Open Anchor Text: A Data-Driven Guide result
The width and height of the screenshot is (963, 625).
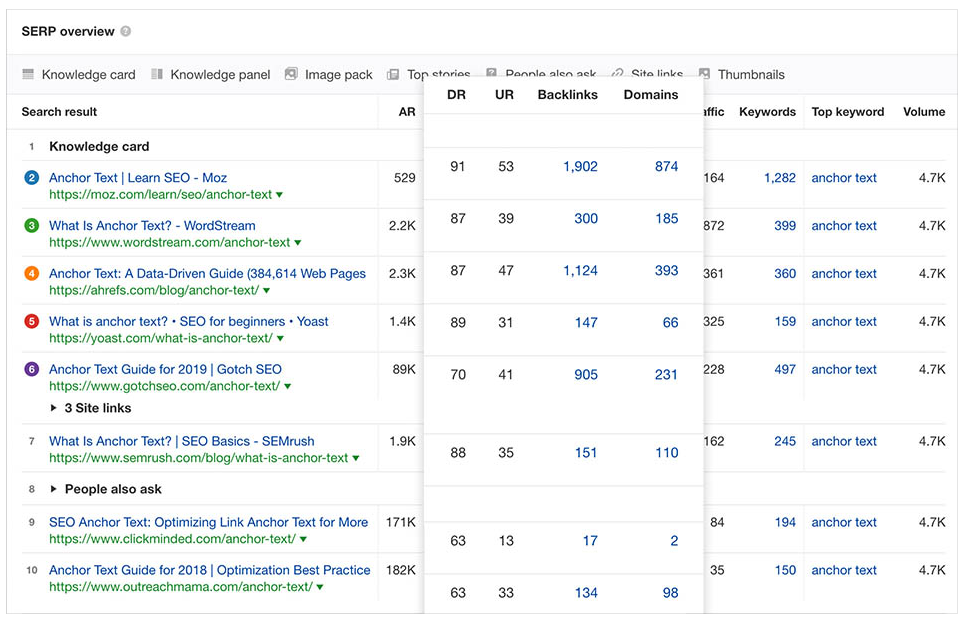(x=208, y=274)
